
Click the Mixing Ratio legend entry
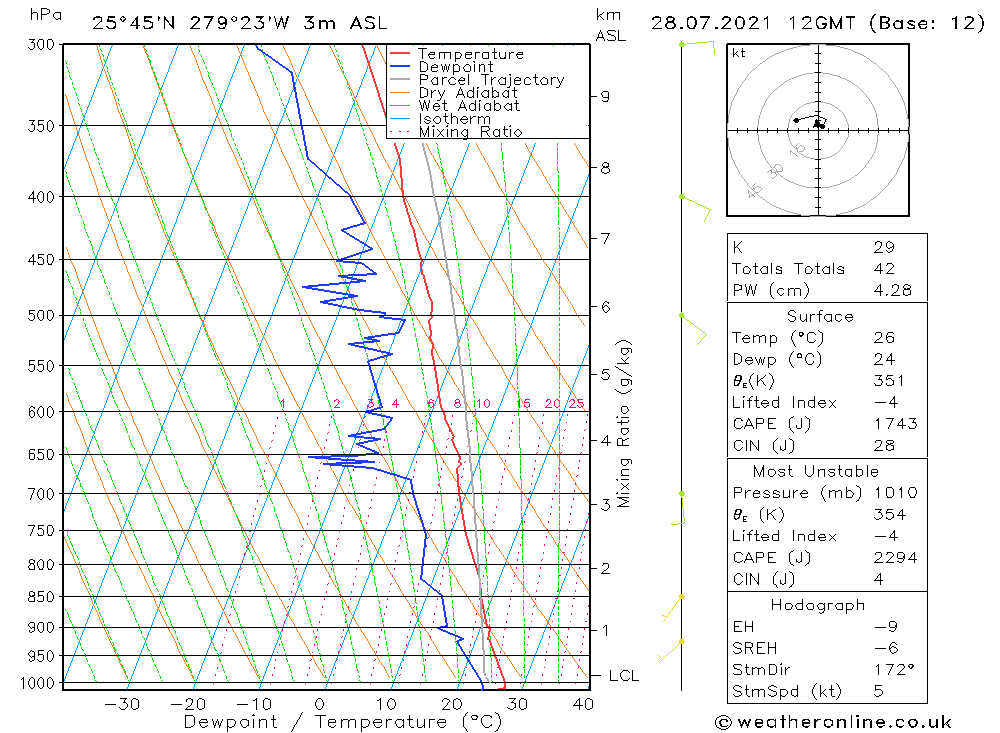[470, 132]
